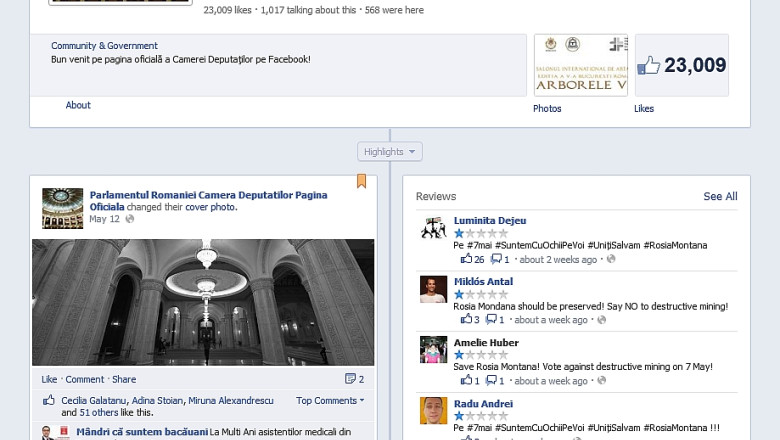Click globe icon on Amelie Huber's review
The image size is (780, 440).
click(x=601, y=380)
